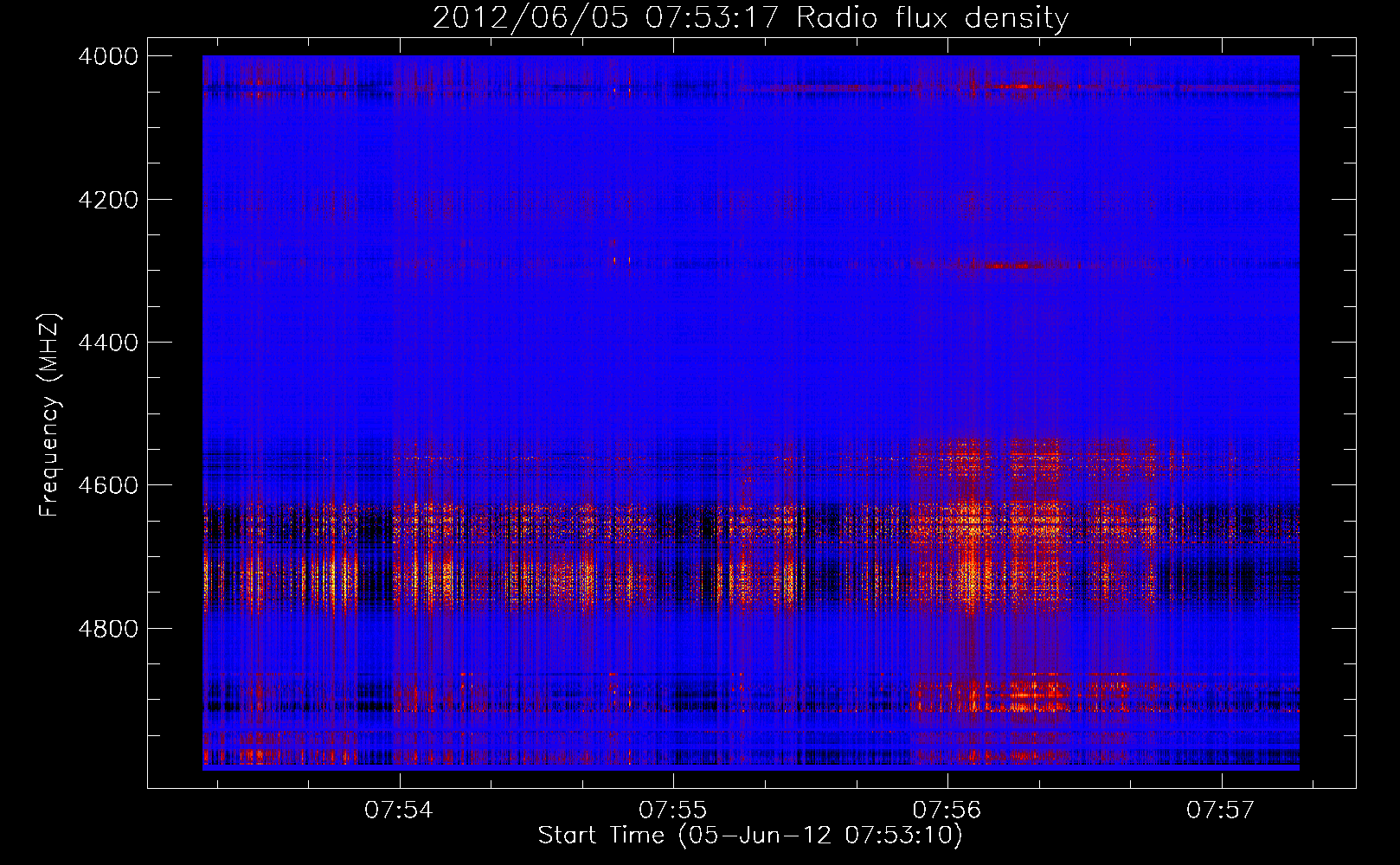Click the 07:54 time tick label
1400x865 pixels.
pos(399,810)
